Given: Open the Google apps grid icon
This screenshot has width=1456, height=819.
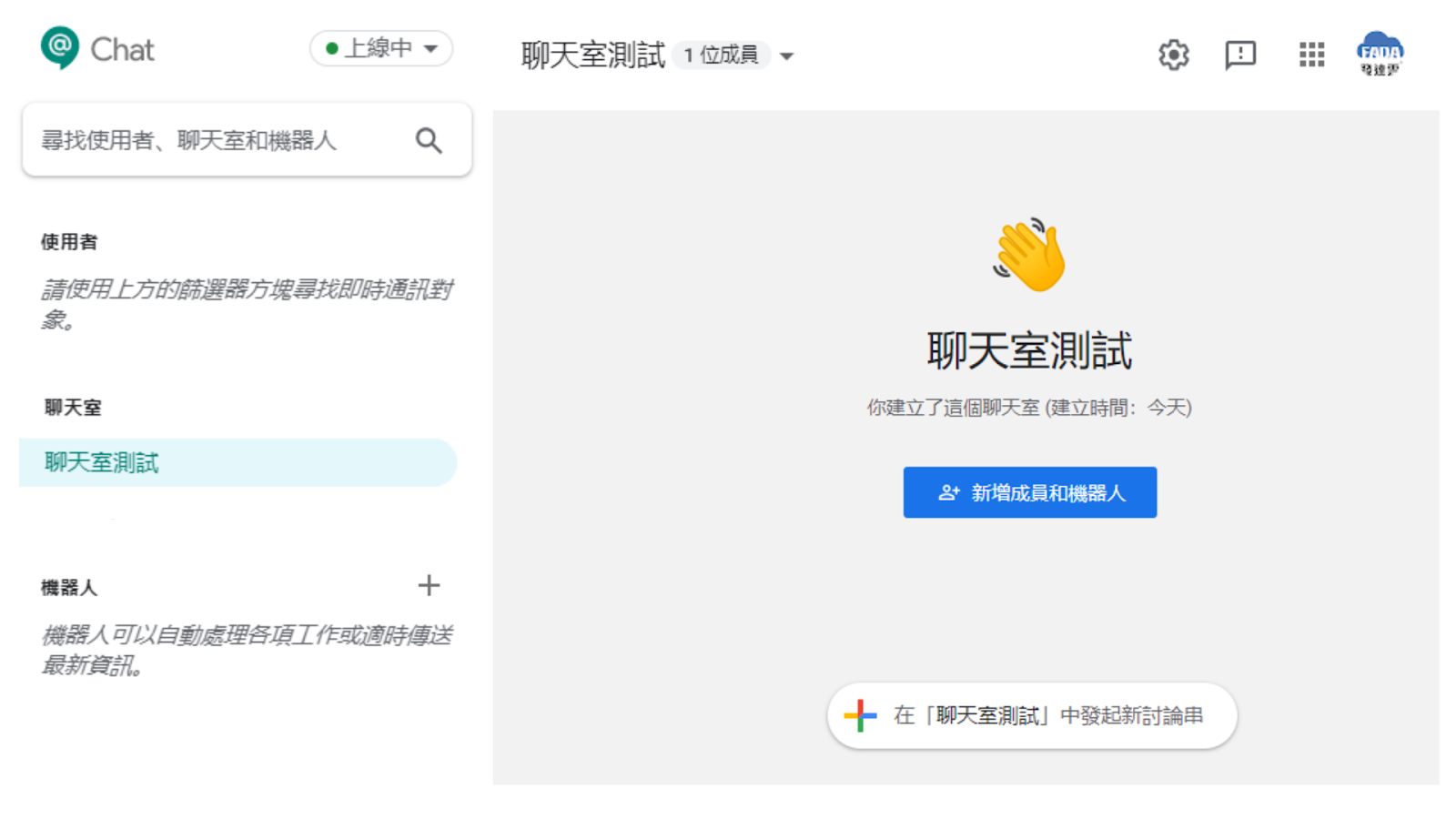Looking at the screenshot, I should 1311,55.
